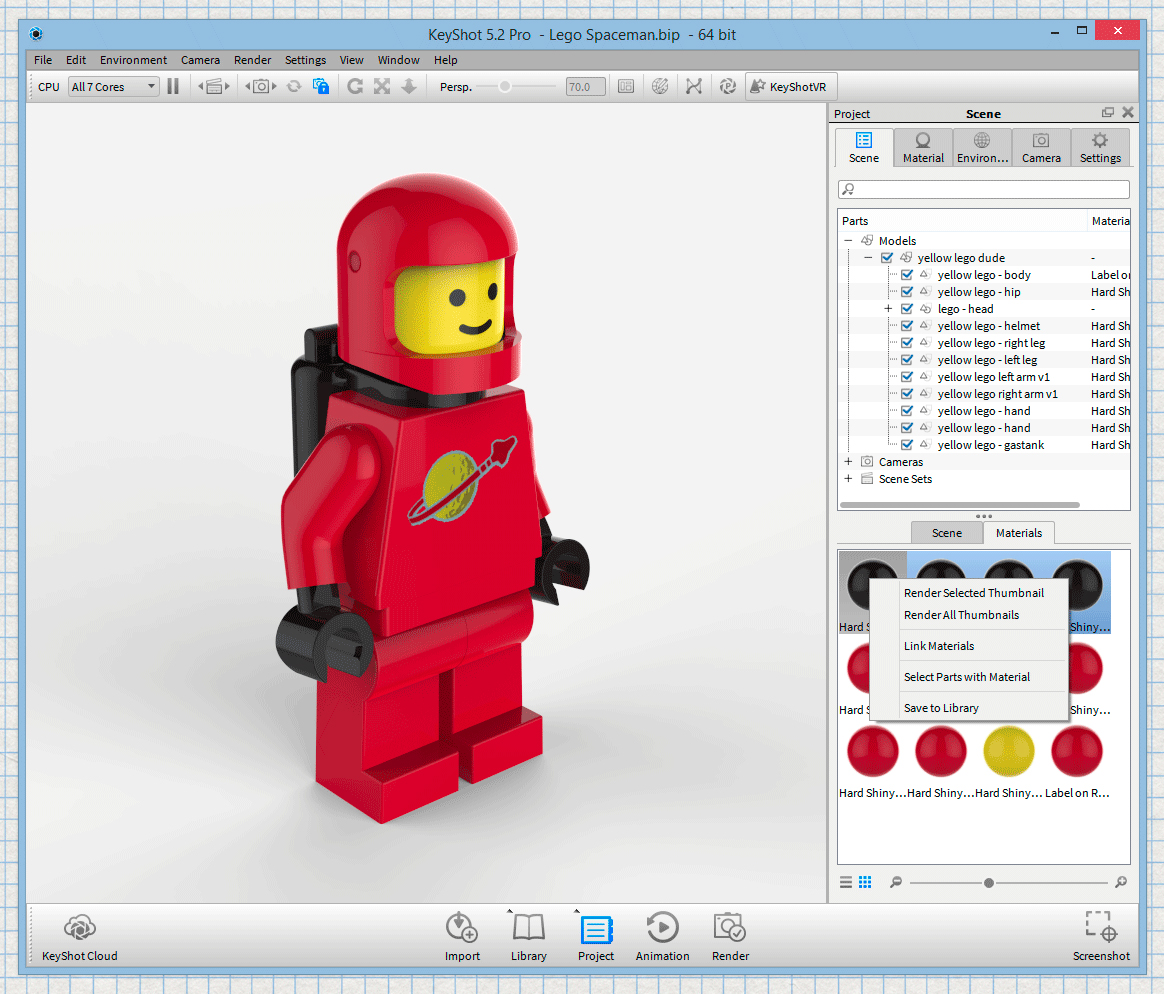The width and height of the screenshot is (1164, 994).
Task: Switch to the Camera tab
Action: [x=1041, y=147]
